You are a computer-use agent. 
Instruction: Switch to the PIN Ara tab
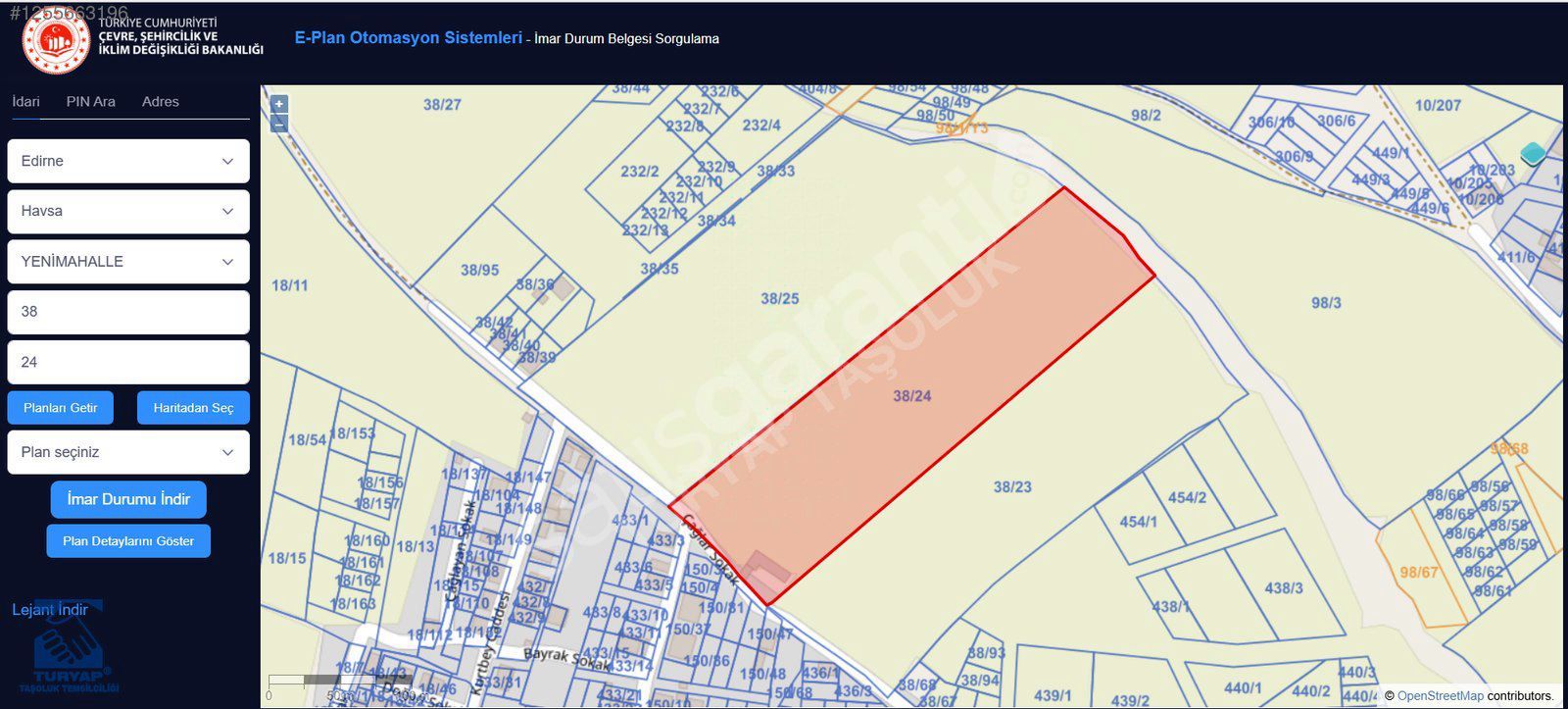click(x=91, y=102)
